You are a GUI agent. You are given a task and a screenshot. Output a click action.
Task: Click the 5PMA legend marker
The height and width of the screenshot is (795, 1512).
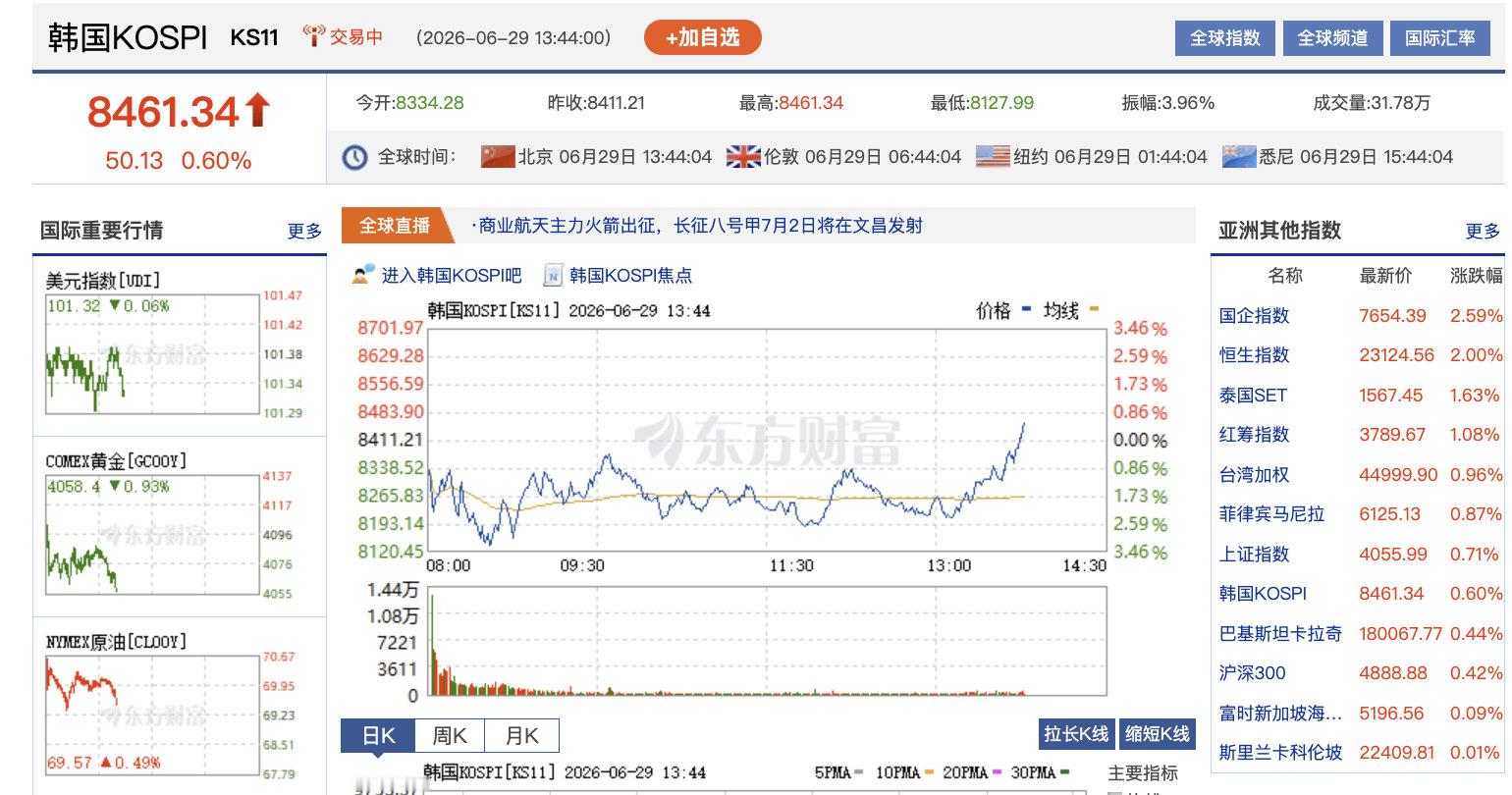(x=859, y=772)
